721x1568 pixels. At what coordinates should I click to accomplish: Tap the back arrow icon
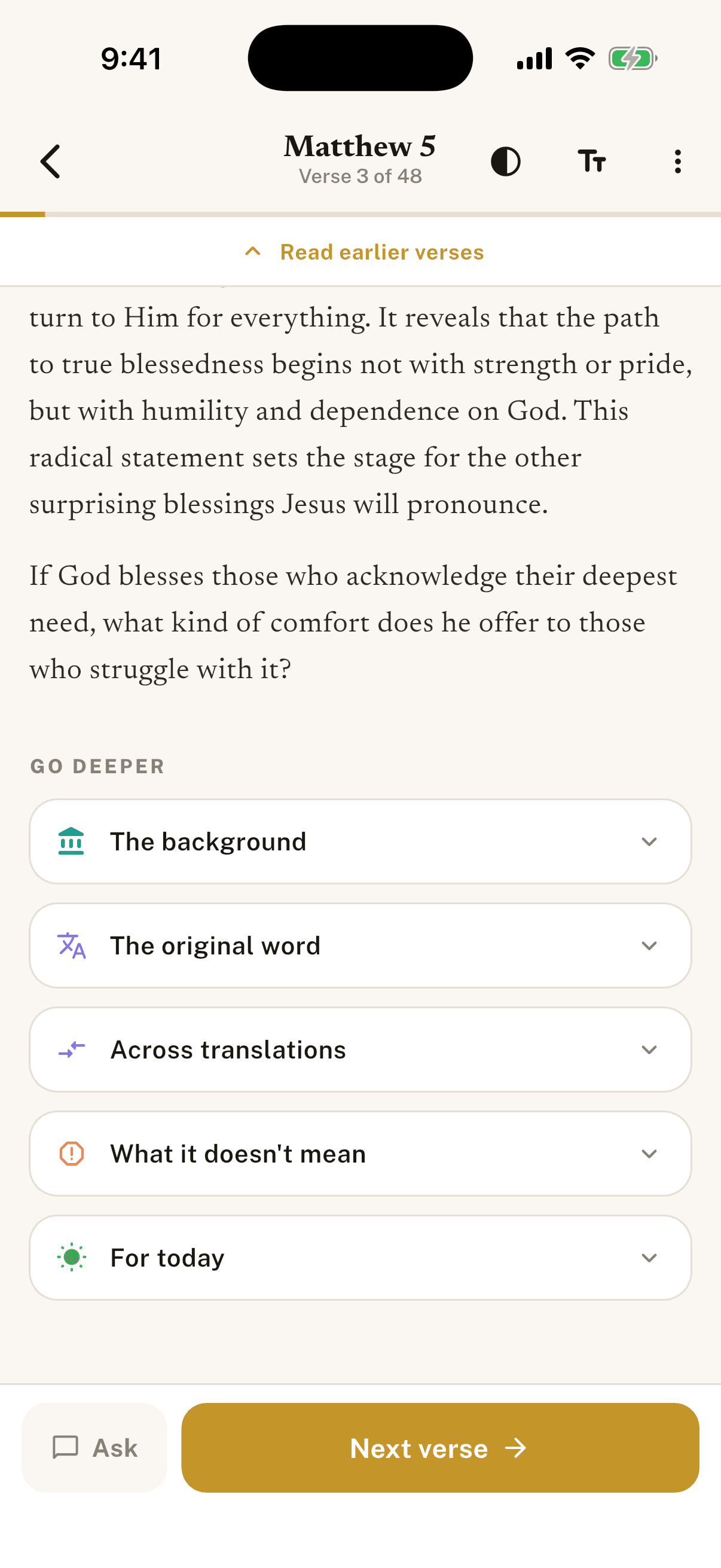pos(50,161)
